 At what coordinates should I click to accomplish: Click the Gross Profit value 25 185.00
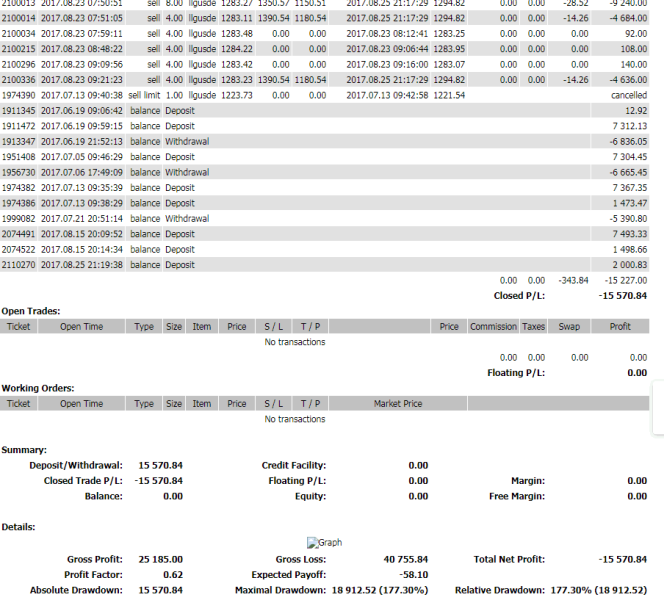click(160, 559)
